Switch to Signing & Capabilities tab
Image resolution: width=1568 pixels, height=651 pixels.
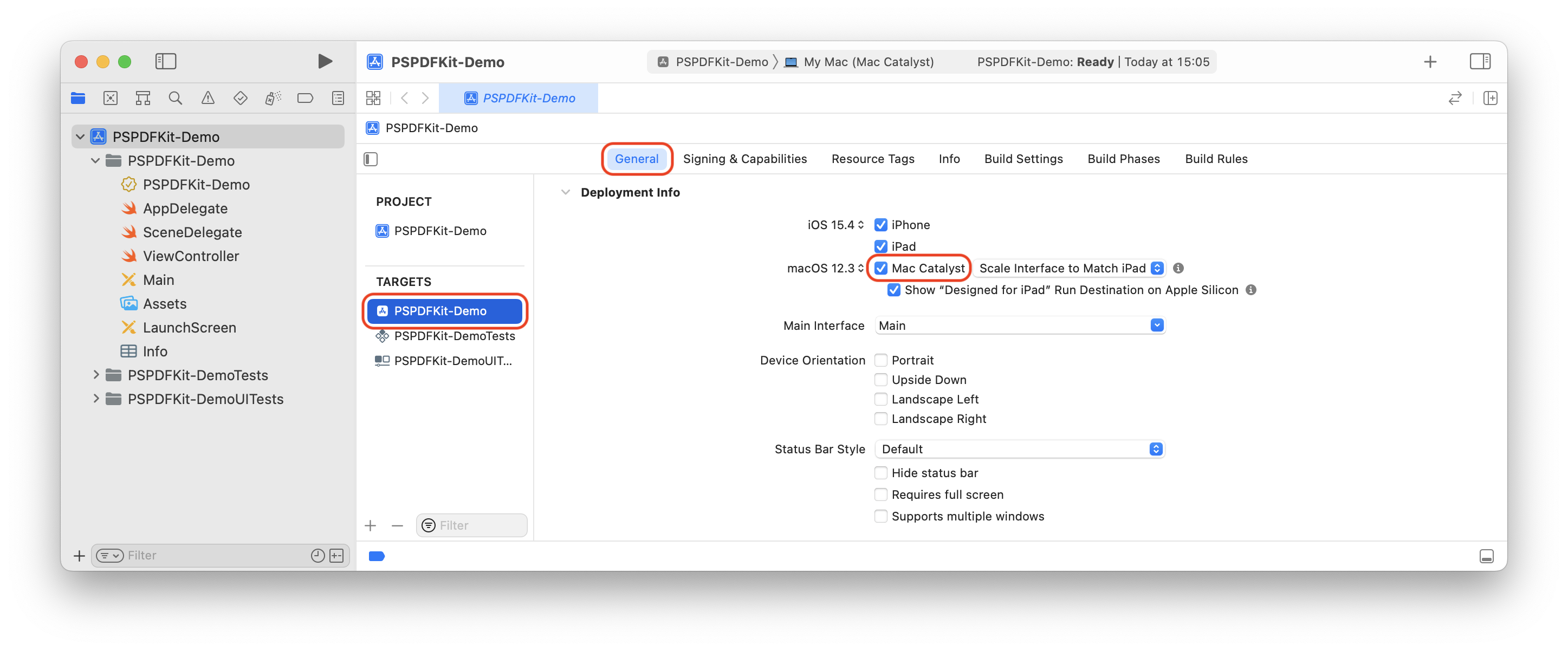click(744, 158)
